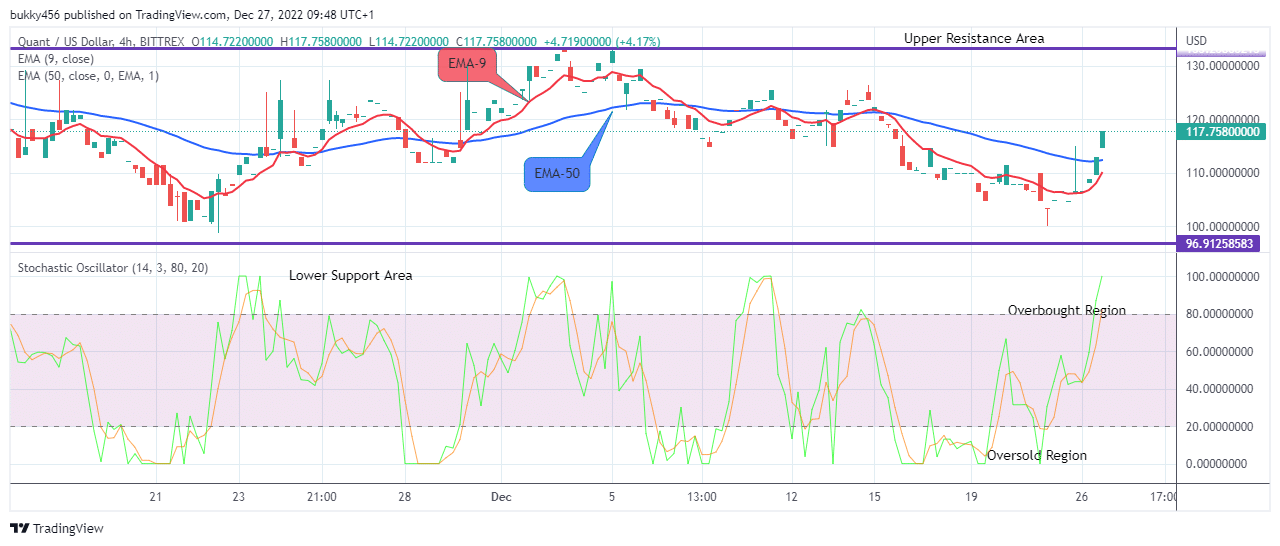Click the '23' date on time axis
The width and height of the screenshot is (1280, 546).
coord(238,496)
